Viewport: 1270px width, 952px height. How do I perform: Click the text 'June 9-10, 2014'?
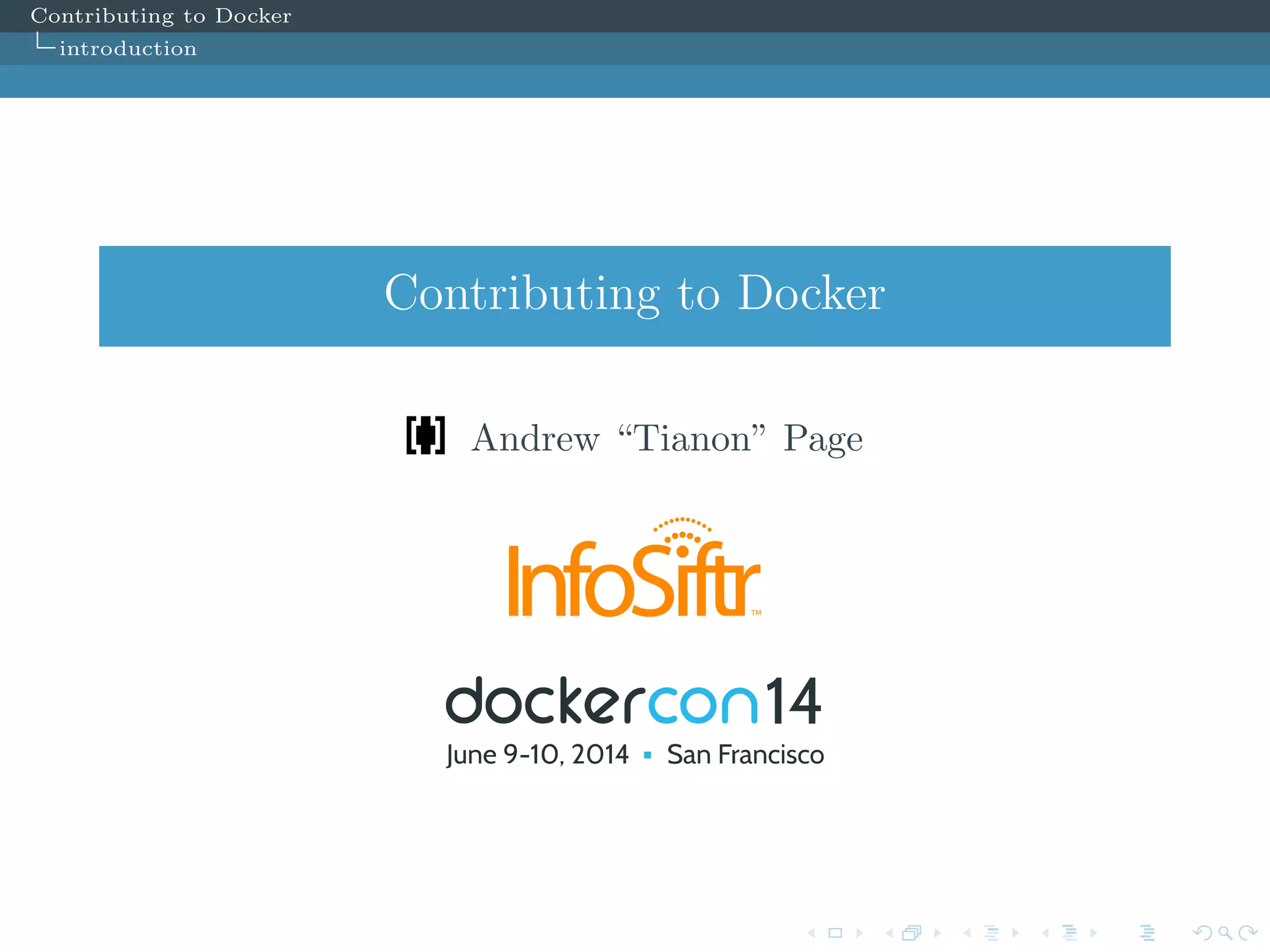pos(537,755)
